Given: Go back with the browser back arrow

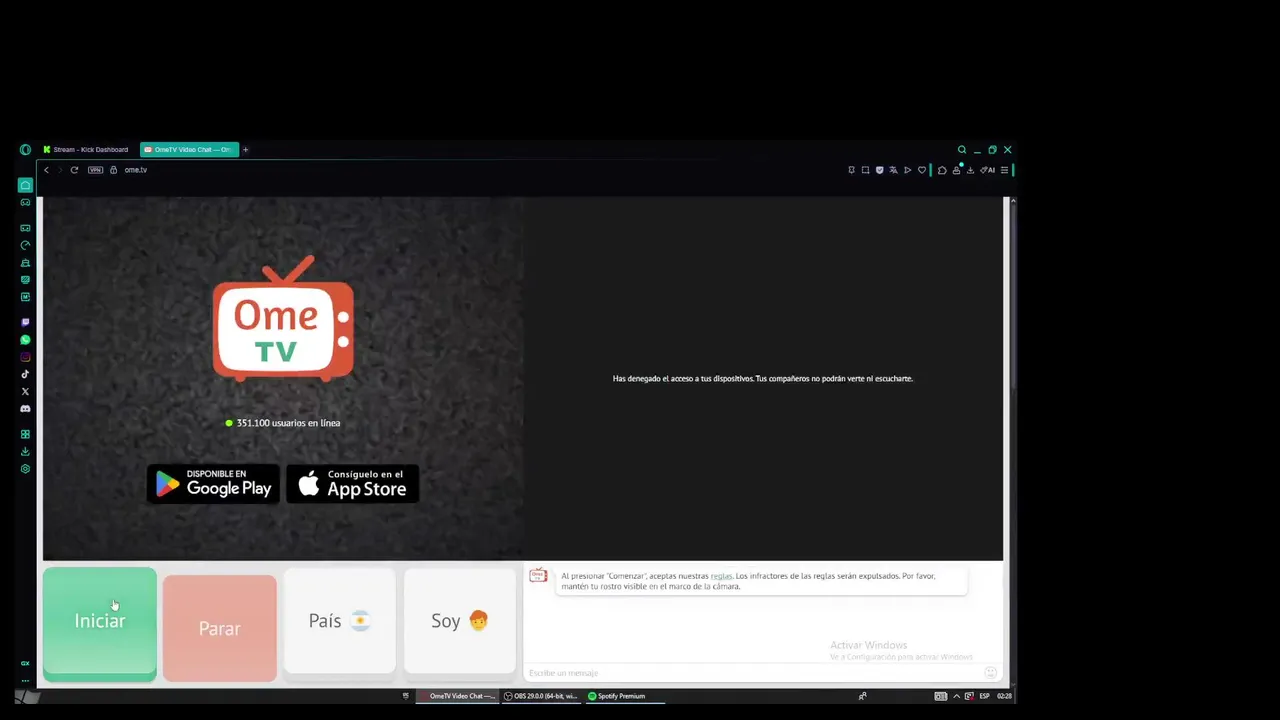Looking at the screenshot, I should (x=46, y=170).
